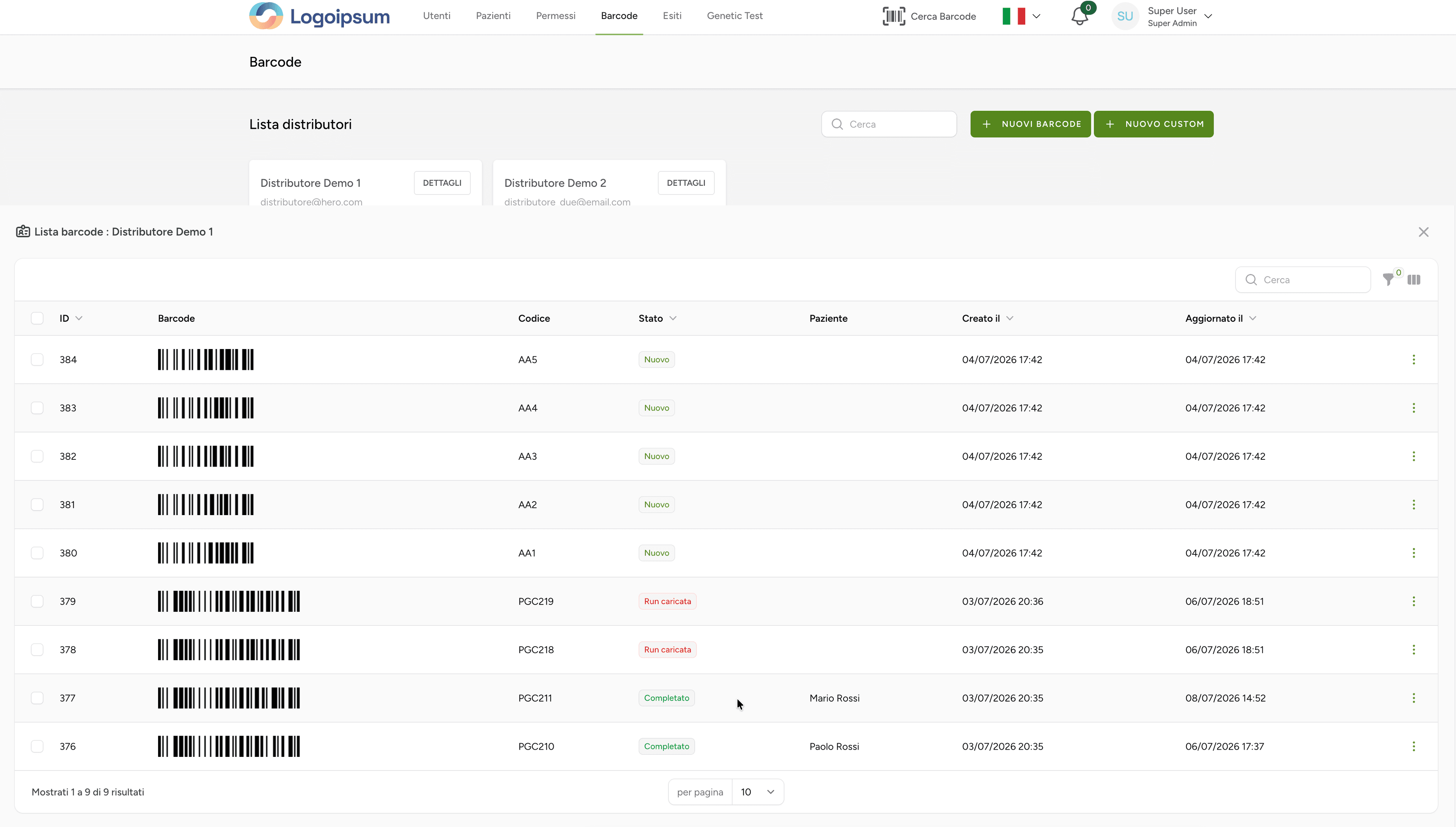1456x827 pixels.
Task: Click the date 08/07/2026 14:52
Action: [x=1225, y=697]
